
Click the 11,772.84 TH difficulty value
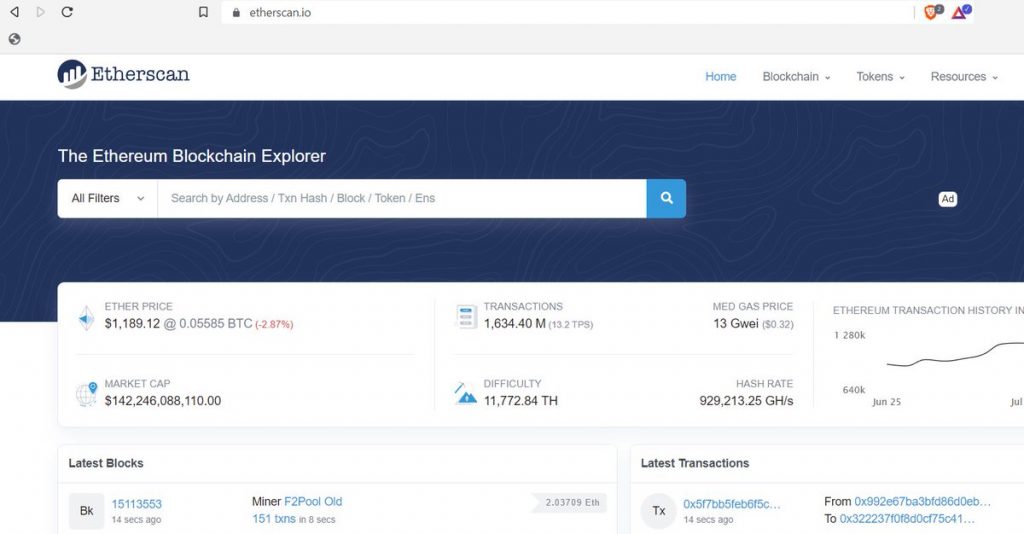(x=520, y=400)
